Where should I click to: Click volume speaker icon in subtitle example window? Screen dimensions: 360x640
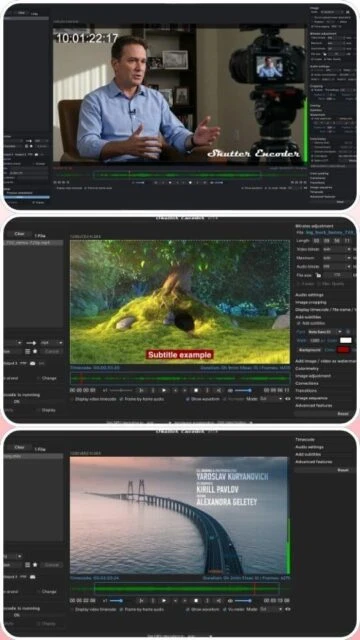230,390
